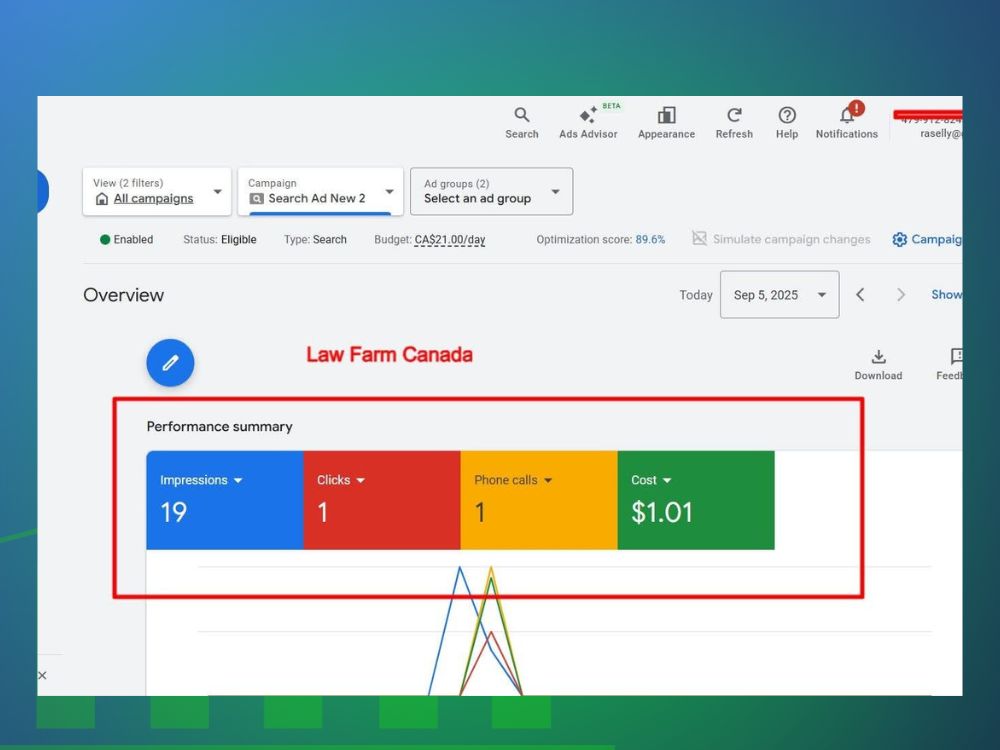Select the green Cost $1.01 card
The image size is (1000, 750).
pos(696,500)
